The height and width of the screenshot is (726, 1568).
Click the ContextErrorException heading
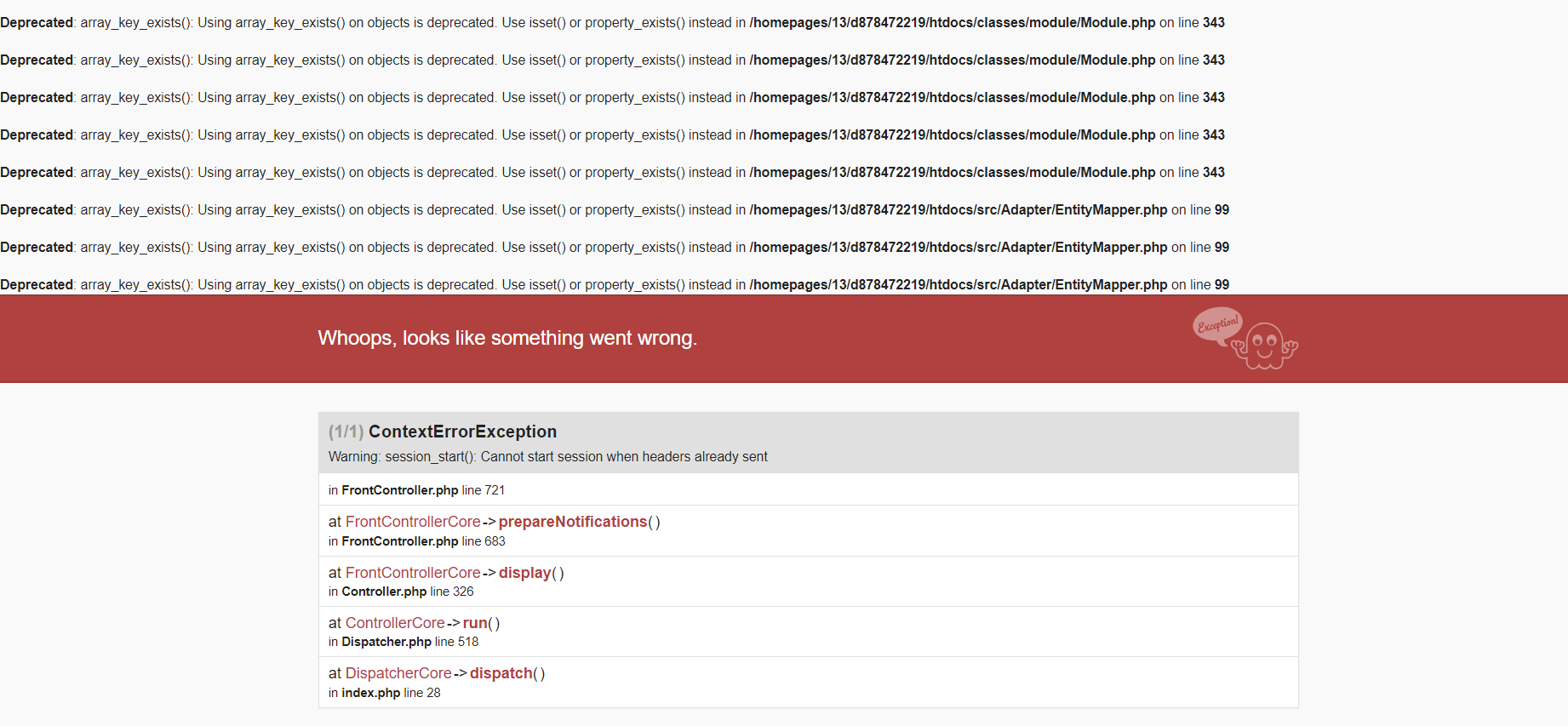462,432
